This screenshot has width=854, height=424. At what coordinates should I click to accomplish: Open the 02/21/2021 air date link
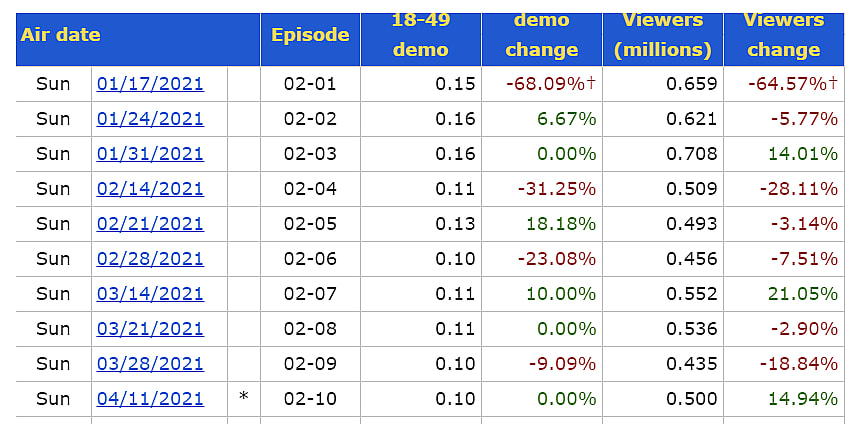click(x=150, y=224)
